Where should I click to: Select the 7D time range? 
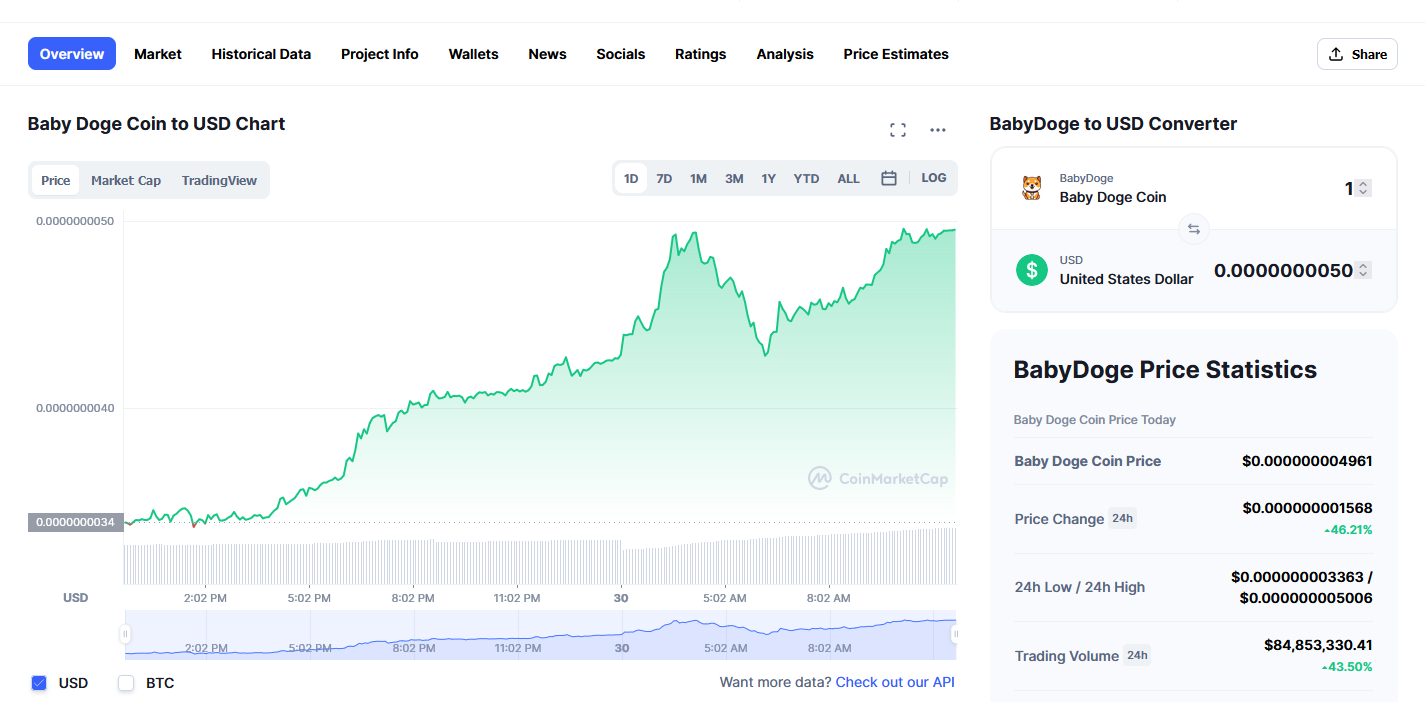664,179
